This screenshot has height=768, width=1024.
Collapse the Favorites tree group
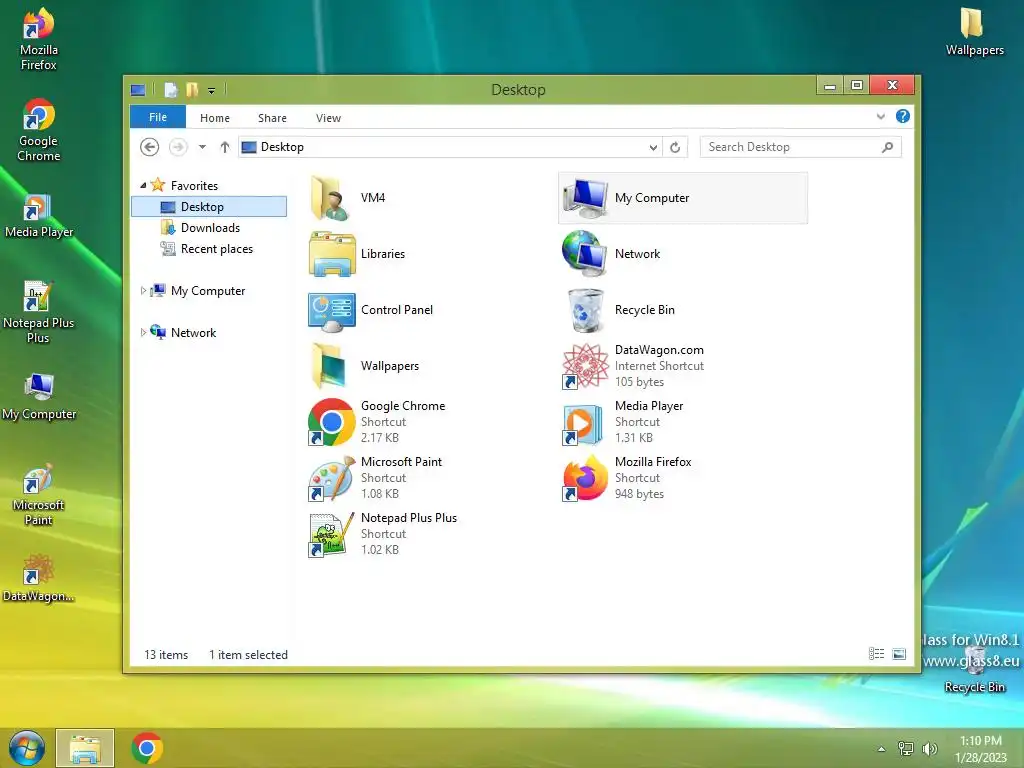[x=143, y=185]
